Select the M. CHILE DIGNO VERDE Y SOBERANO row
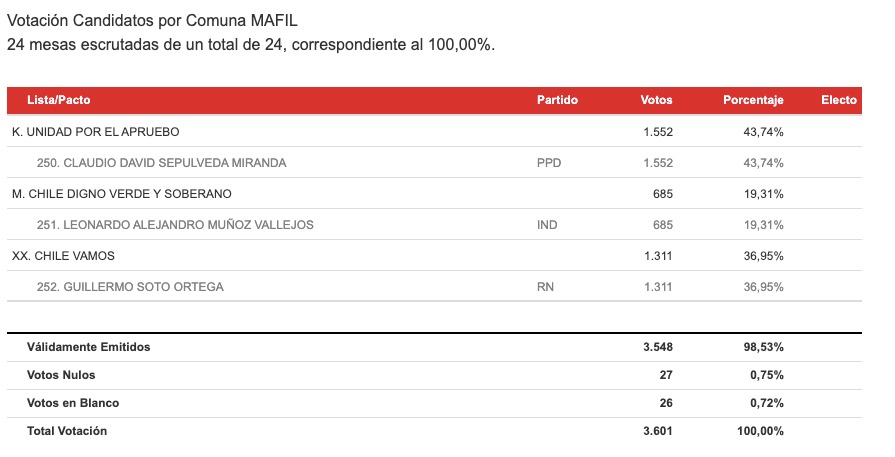Screen dimensions: 895x457 click(434, 193)
